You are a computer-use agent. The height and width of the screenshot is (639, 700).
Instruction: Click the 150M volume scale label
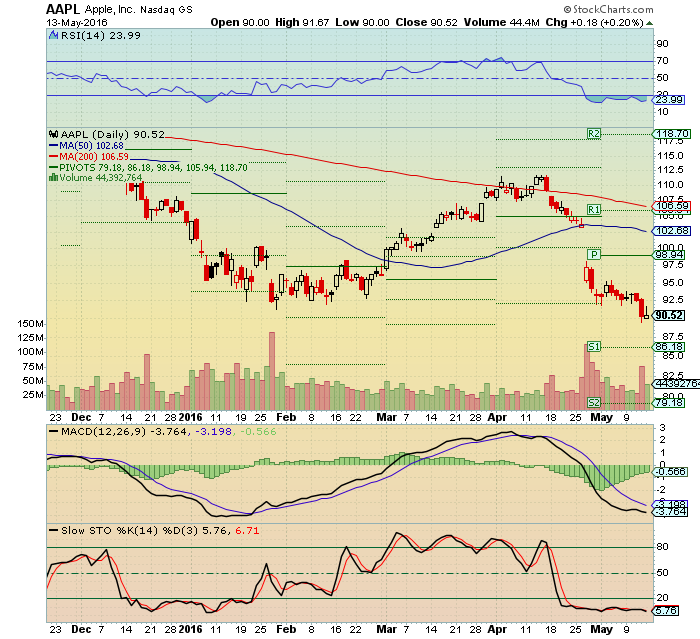tap(30, 324)
